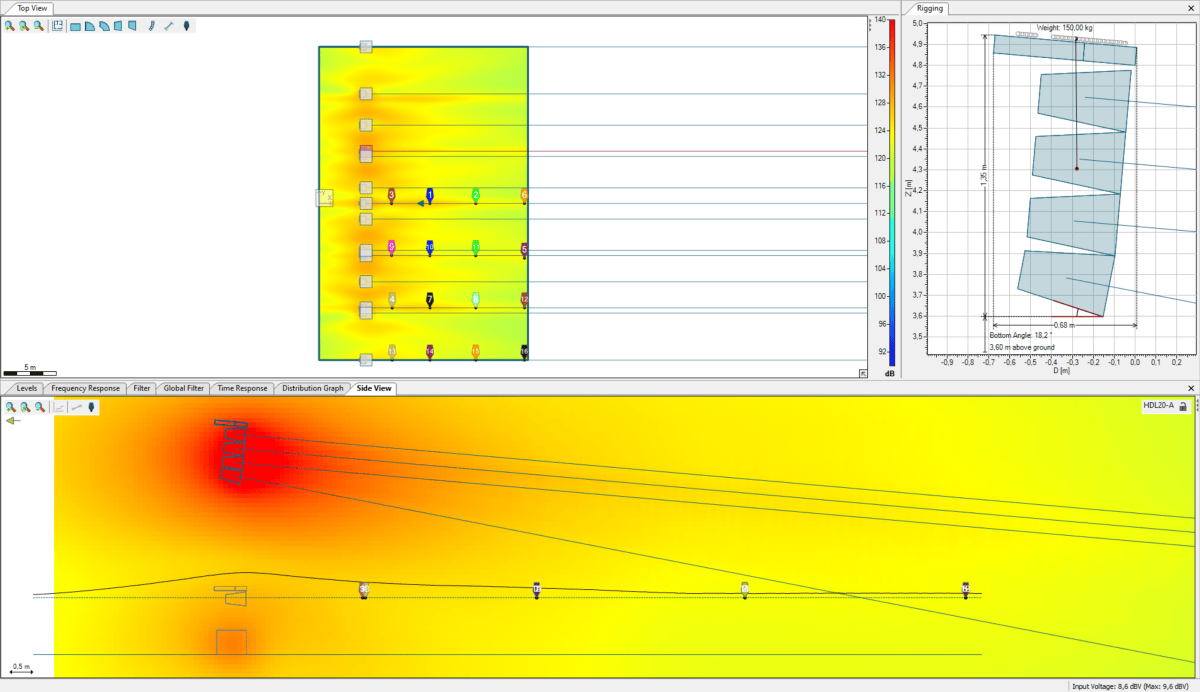Screen dimensions: 1200x692
Task: Select the rectangle audience area shape tool
Action: [x=75, y=26]
